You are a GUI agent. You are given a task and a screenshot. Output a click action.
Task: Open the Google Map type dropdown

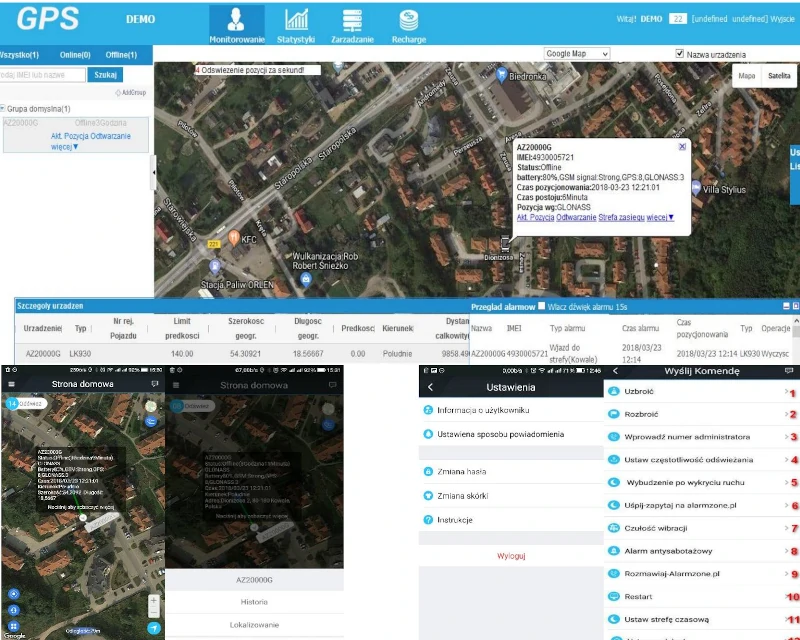point(577,54)
